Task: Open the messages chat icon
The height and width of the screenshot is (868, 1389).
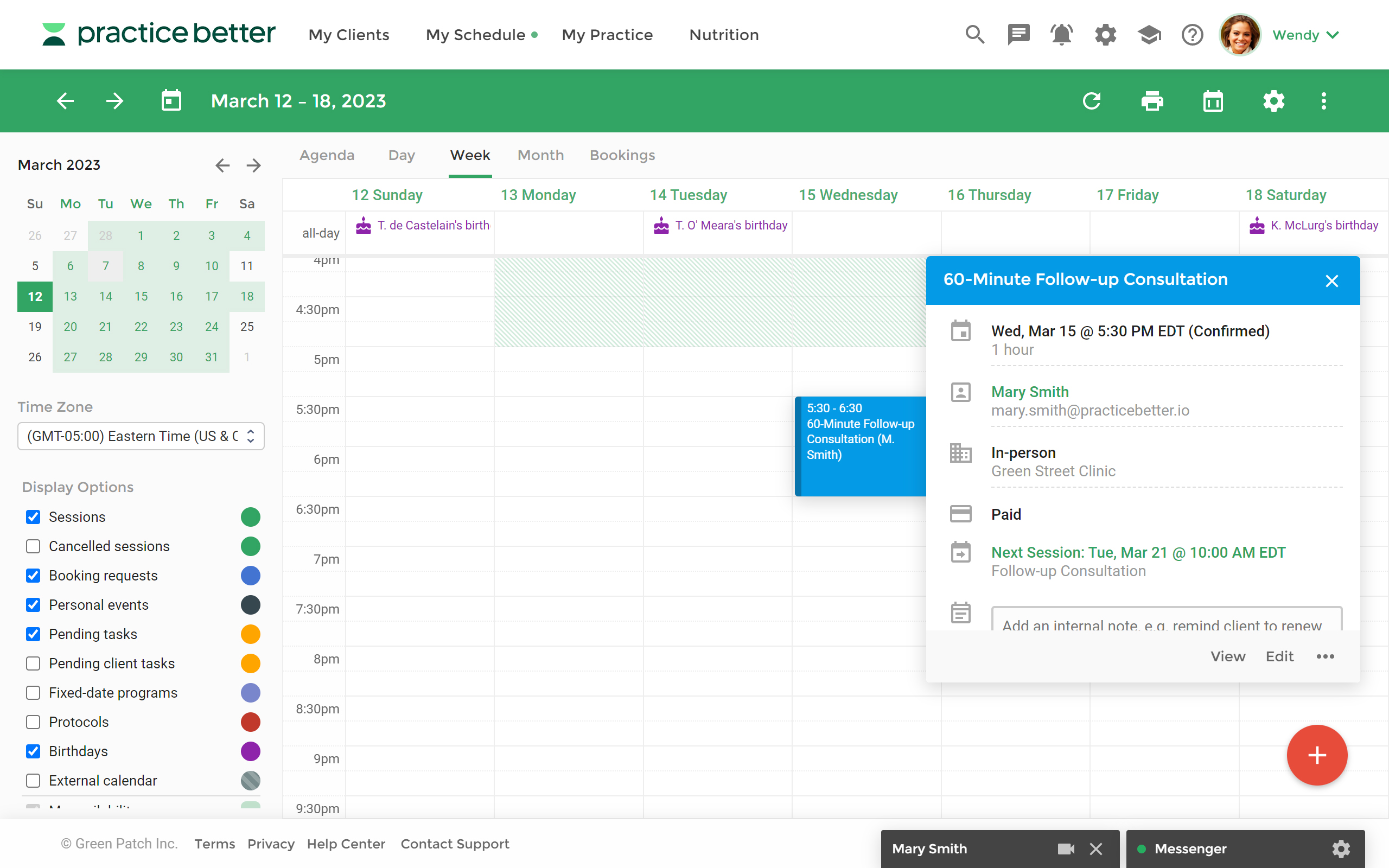Action: pyautogui.click(x=1018, y=34)
